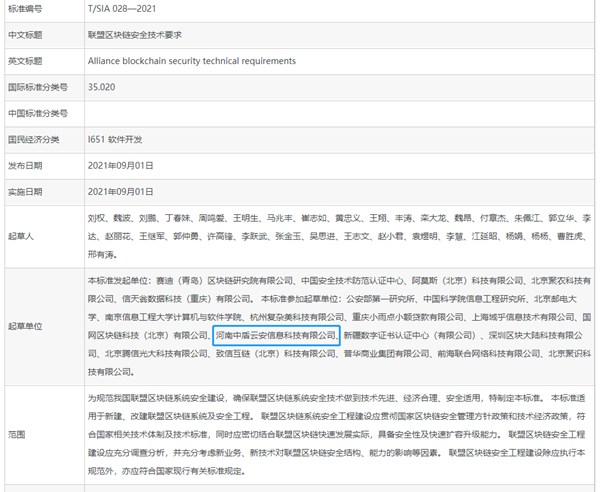This screenshot has width=600, height=492.
Task: Click the ICS classification value 35.020
Action: point(103,87)
